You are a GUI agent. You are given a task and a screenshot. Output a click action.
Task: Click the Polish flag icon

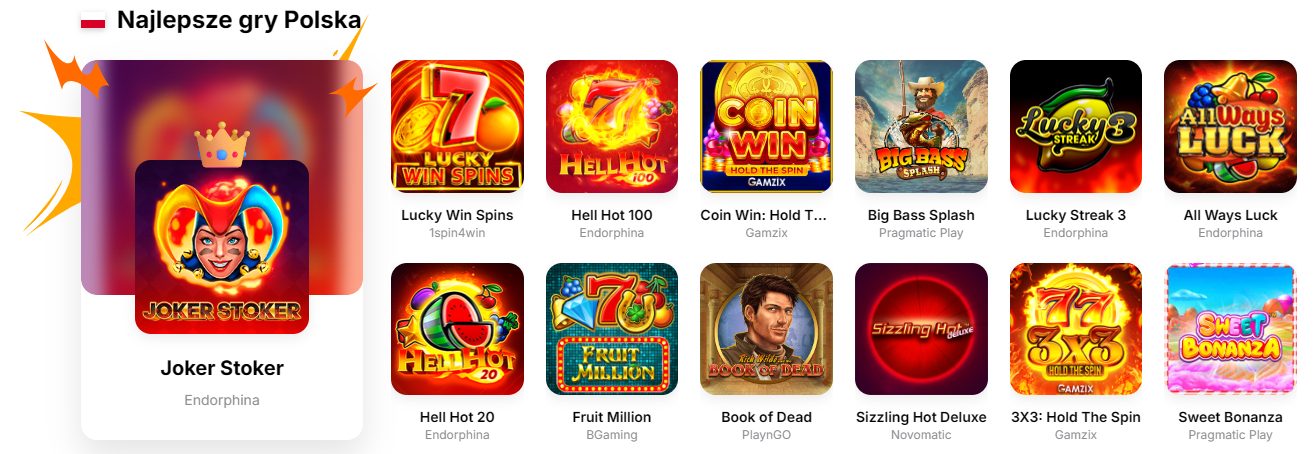(x=93, y=20)
